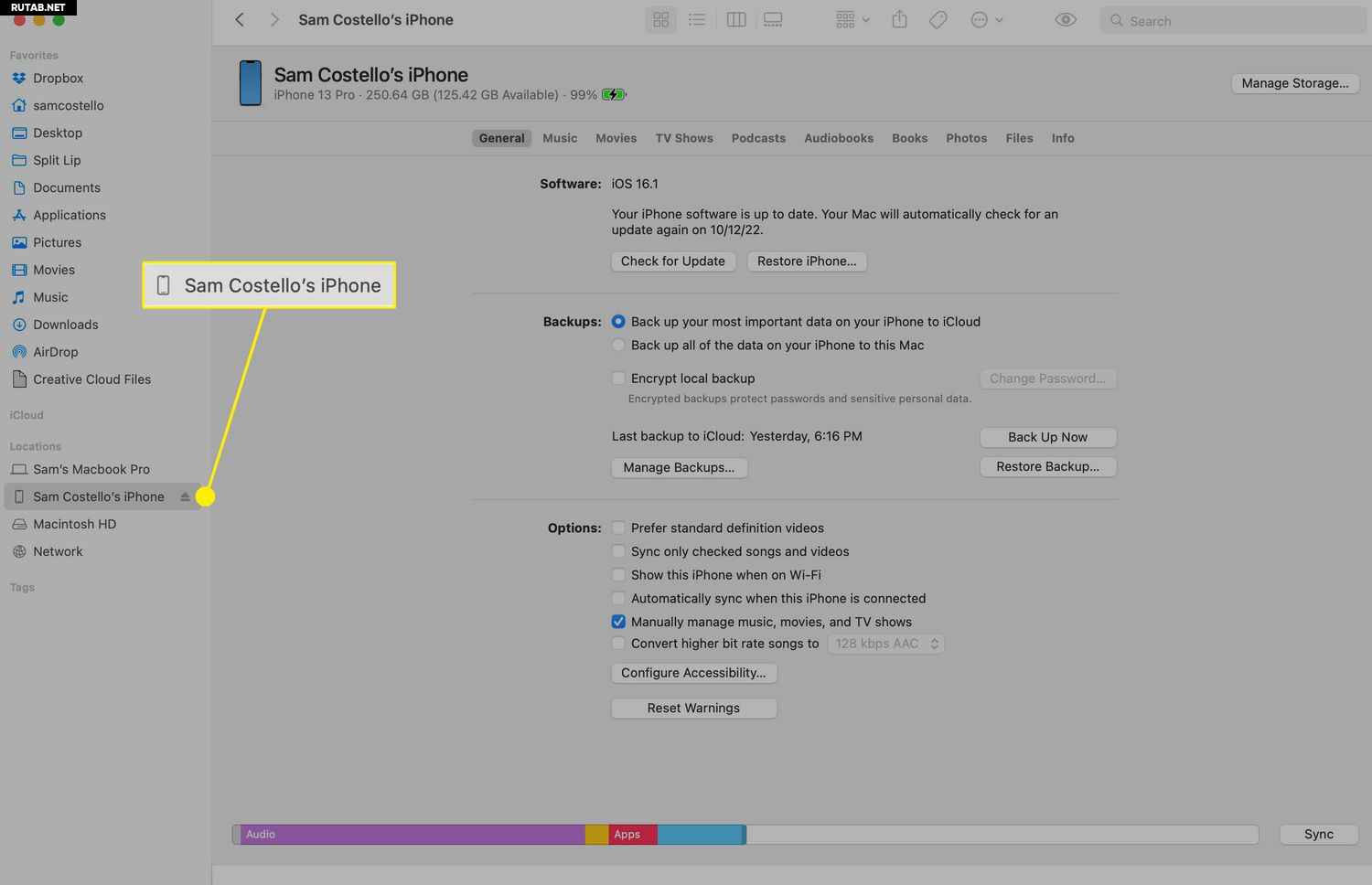Switch to the Music tab
This screenshot has width=1372, height=885.
coord(560,138)
